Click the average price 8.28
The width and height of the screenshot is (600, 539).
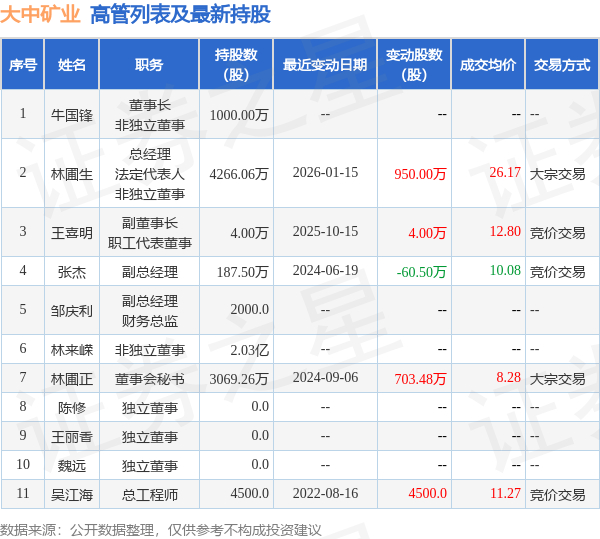[509, 377]
